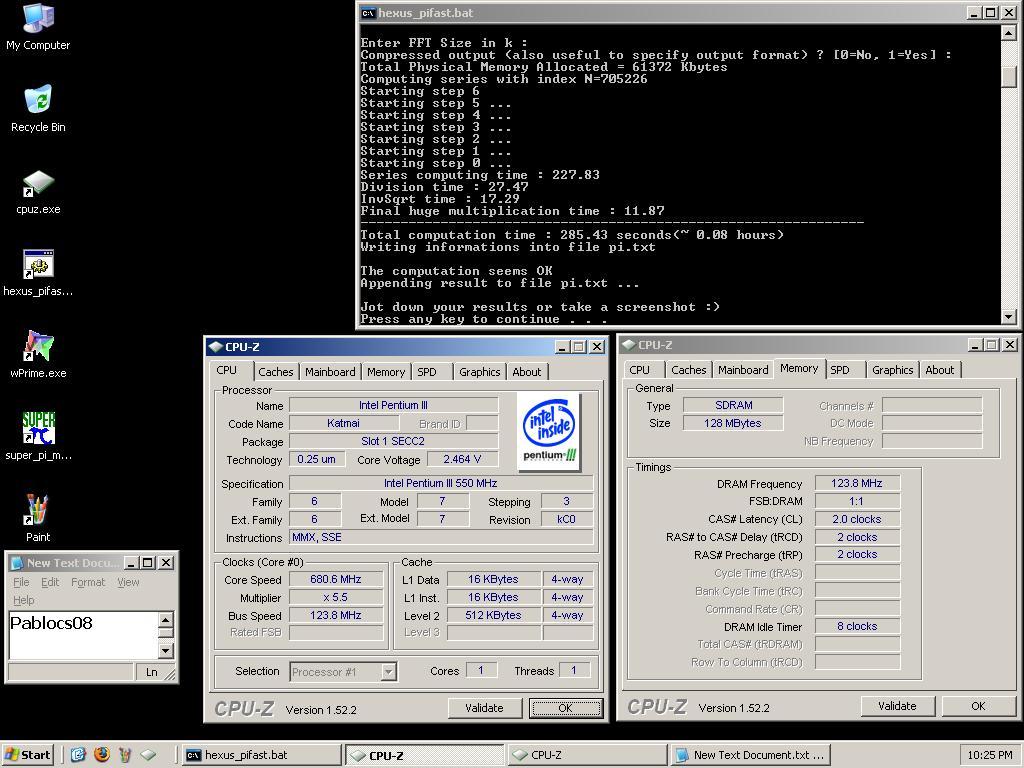This screenshot has height=768, width=1024.
Task: Open the Caches tab in right CPU-Z
Action: click(688, 370)
